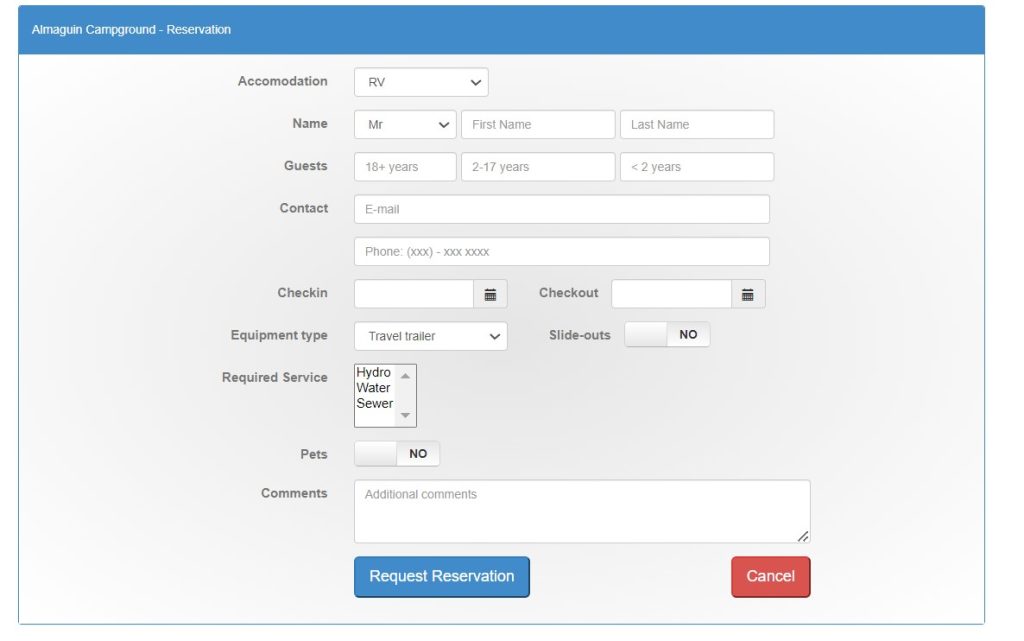Click the Phone number field
The width and height of the screenshot is (1024, 641).
[561, 252]
